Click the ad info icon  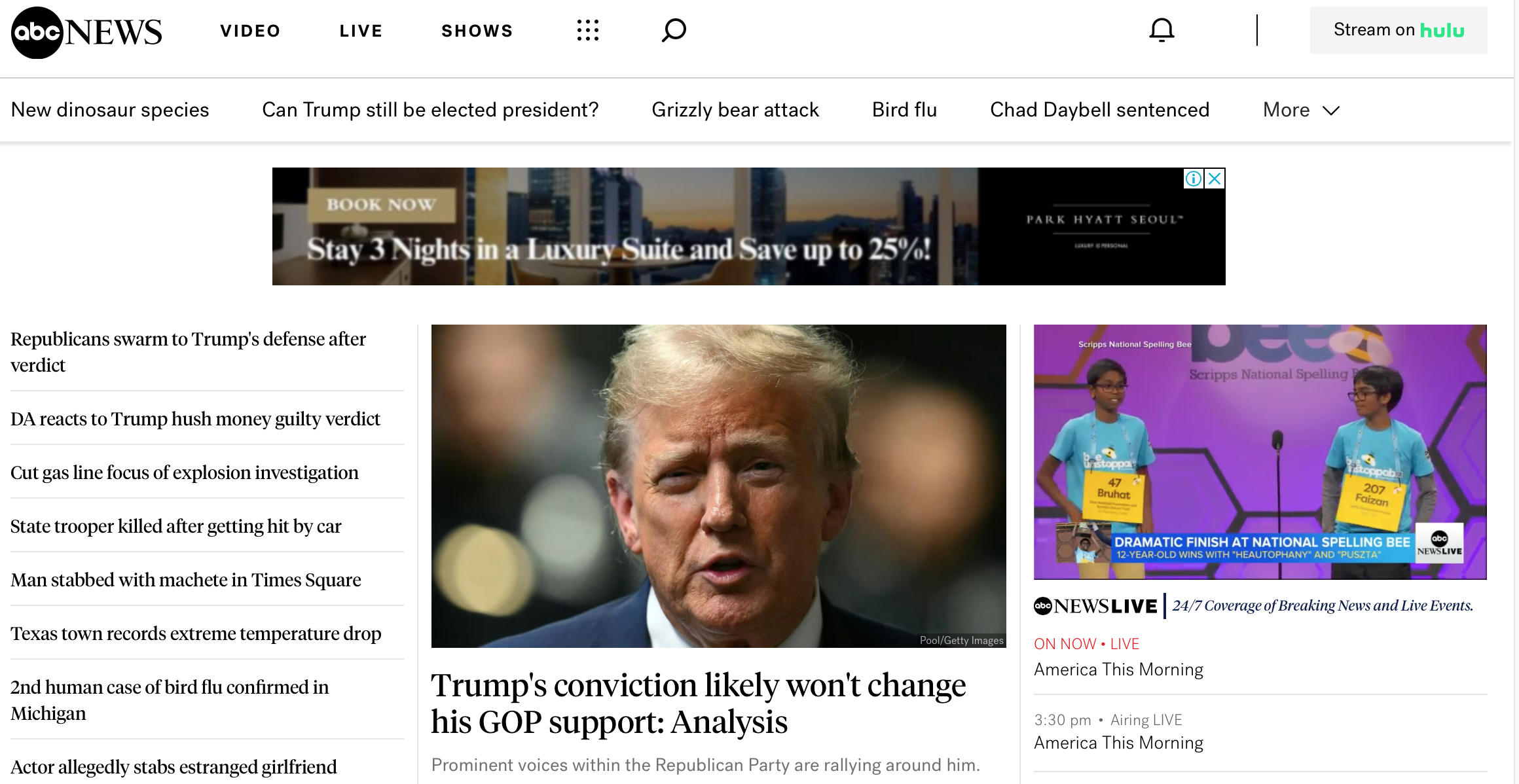pos(1194,179)
